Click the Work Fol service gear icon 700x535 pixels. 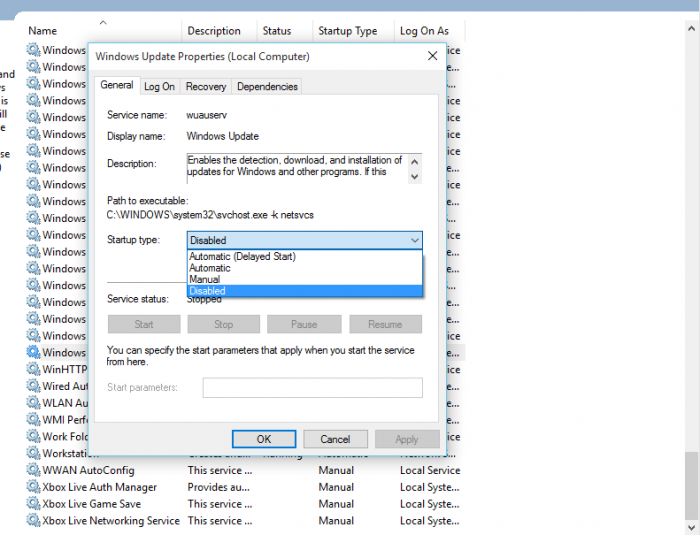tap(33, 436)
